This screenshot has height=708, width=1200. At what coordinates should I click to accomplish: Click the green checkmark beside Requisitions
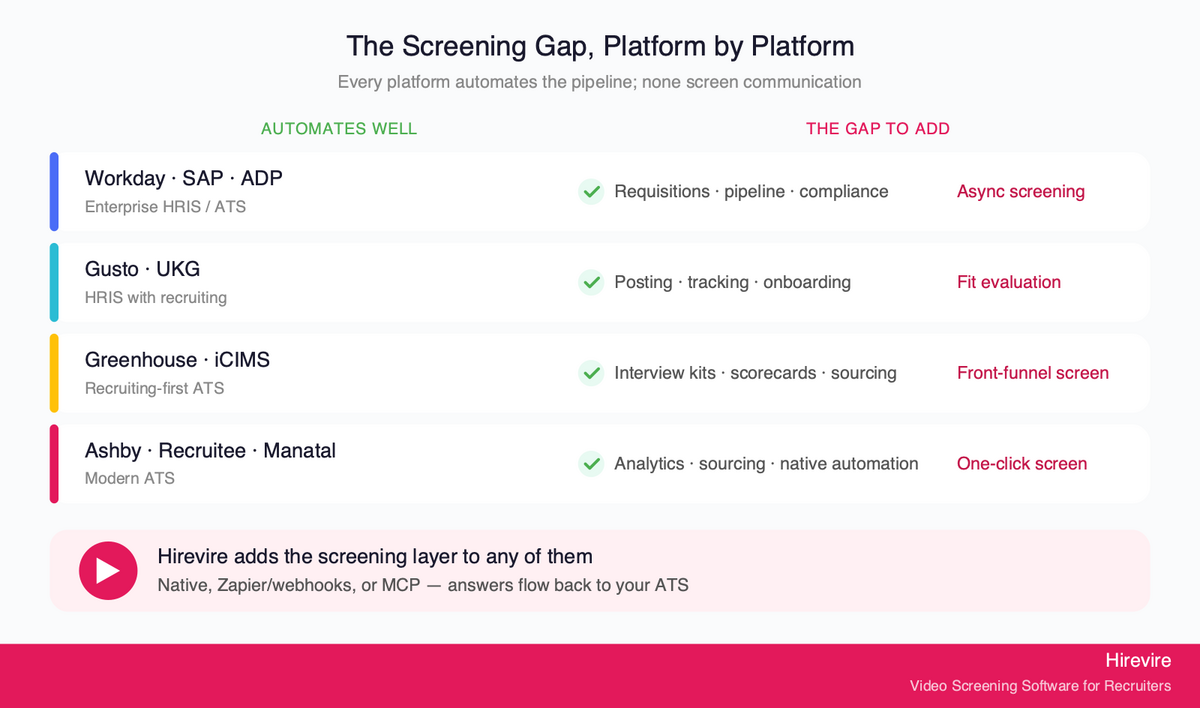(591, 191)
